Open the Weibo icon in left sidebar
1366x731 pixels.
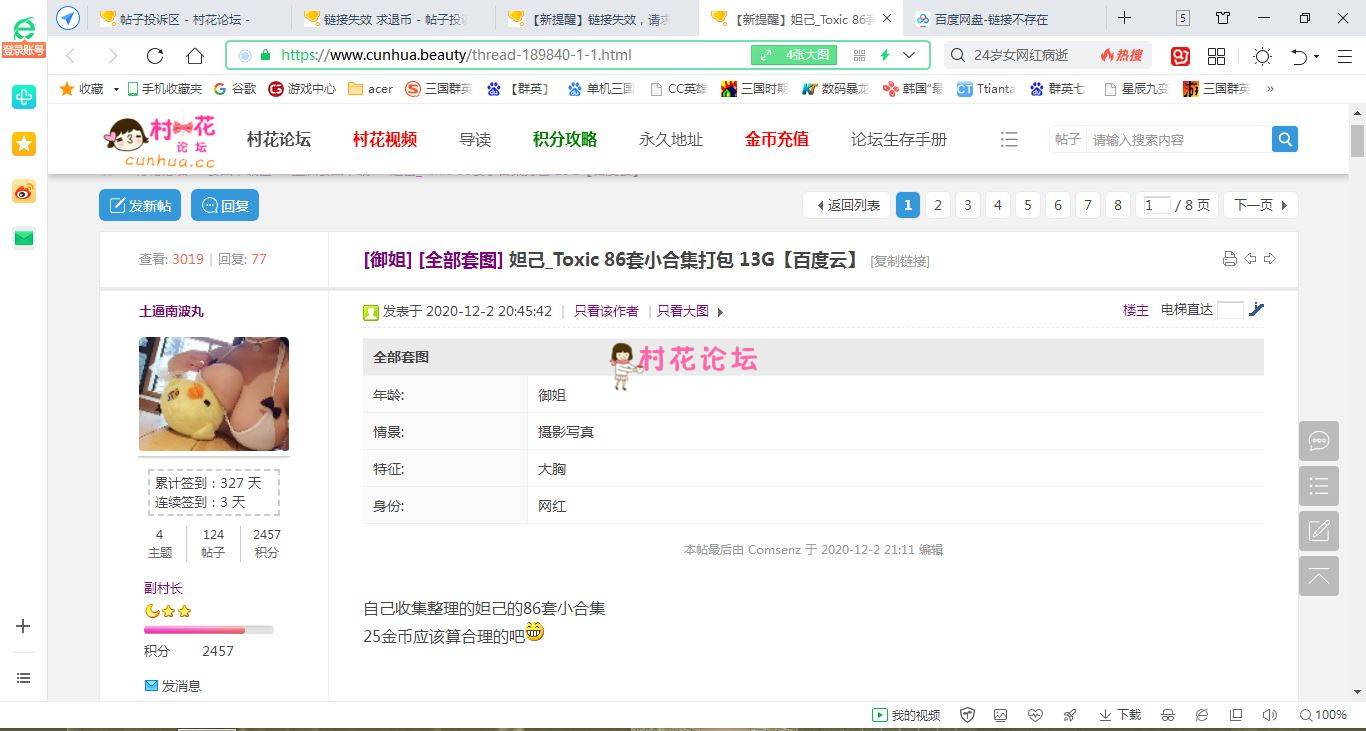(24, 192)
